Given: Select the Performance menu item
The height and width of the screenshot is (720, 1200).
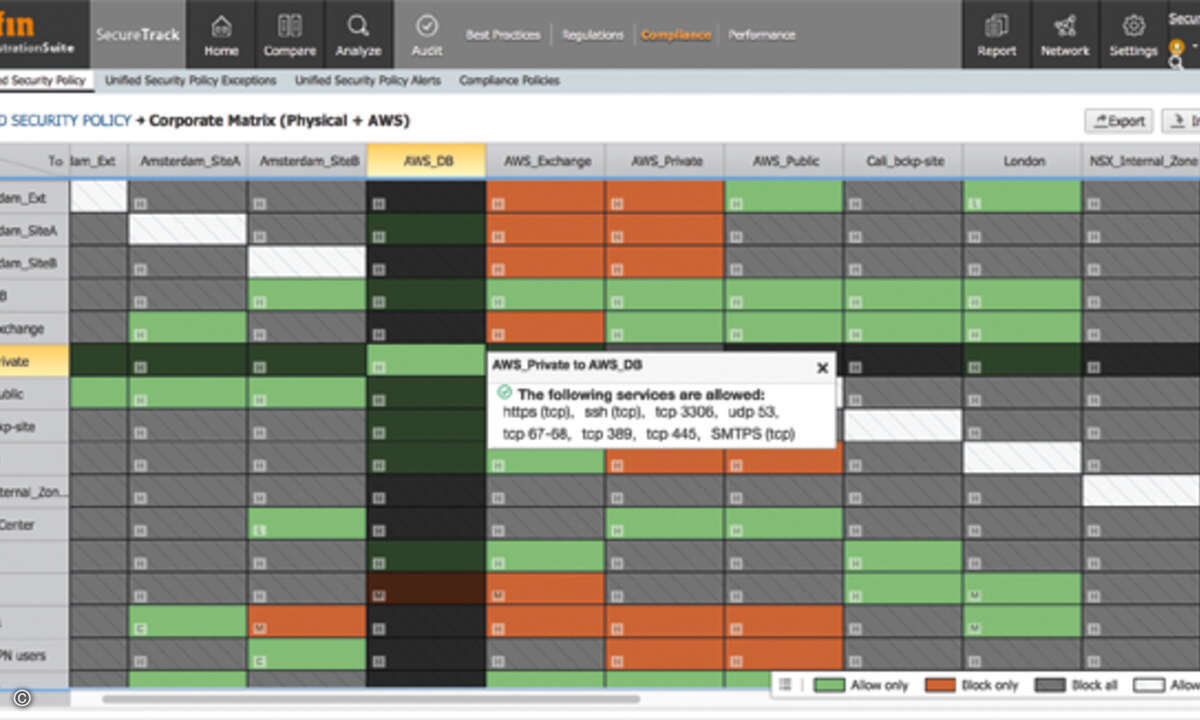Looking at the screenshot, I should tap(762, 35).
